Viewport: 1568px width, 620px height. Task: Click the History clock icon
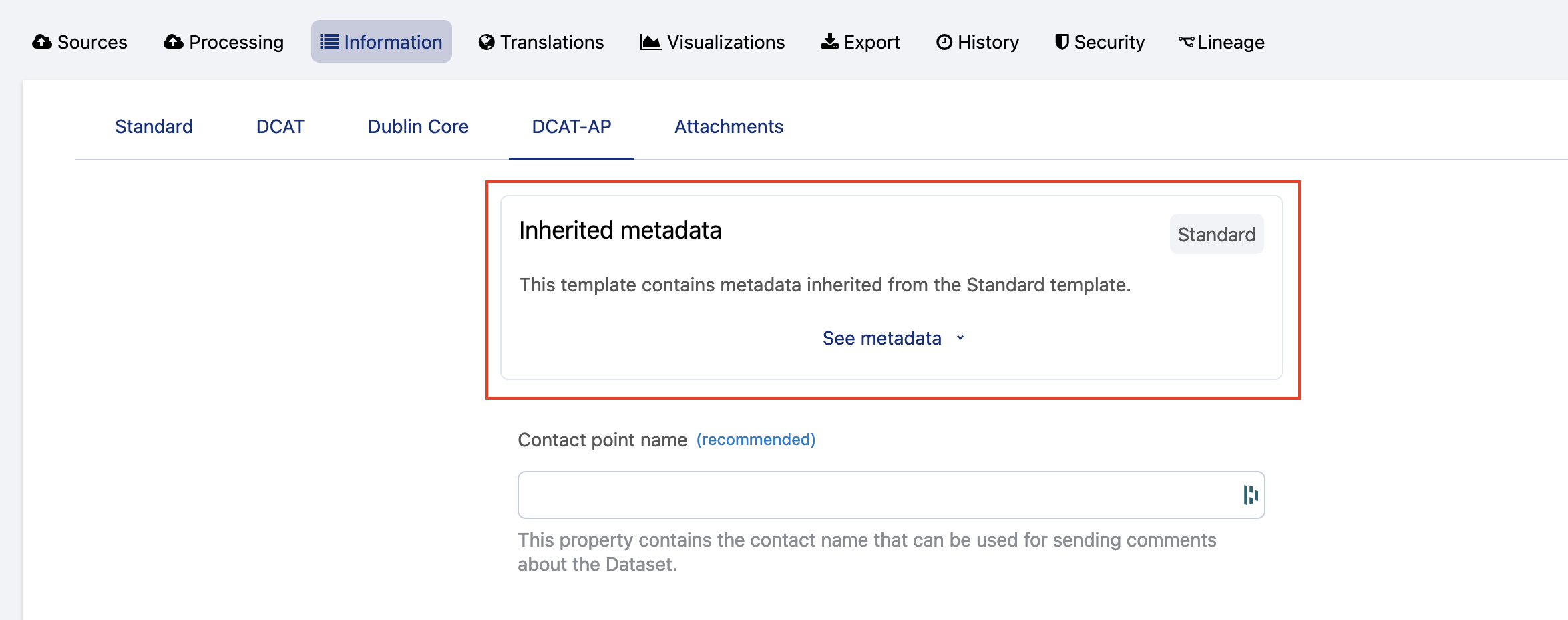(944, 43)
